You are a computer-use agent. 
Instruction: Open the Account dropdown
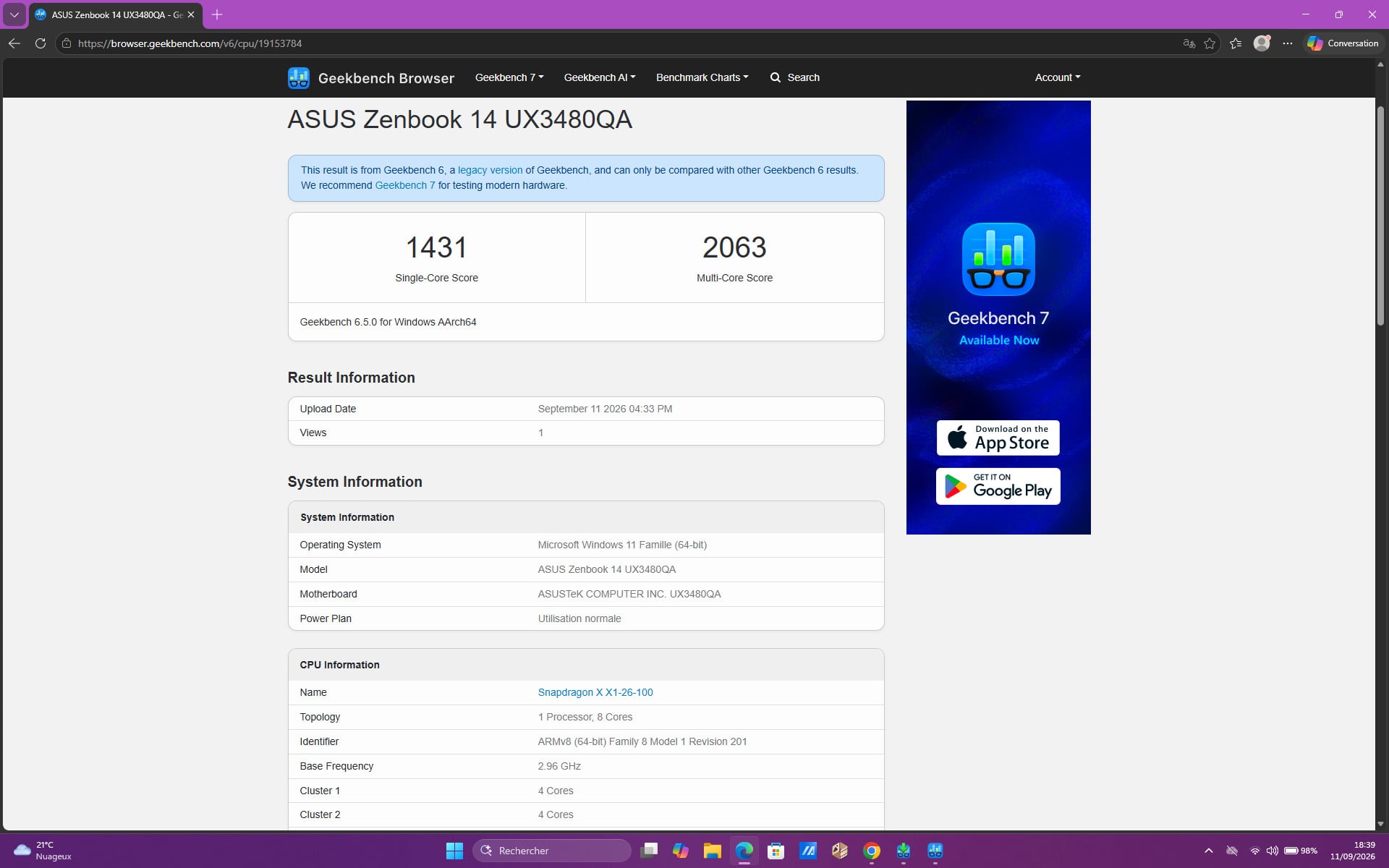click(x=1057, y=77)
